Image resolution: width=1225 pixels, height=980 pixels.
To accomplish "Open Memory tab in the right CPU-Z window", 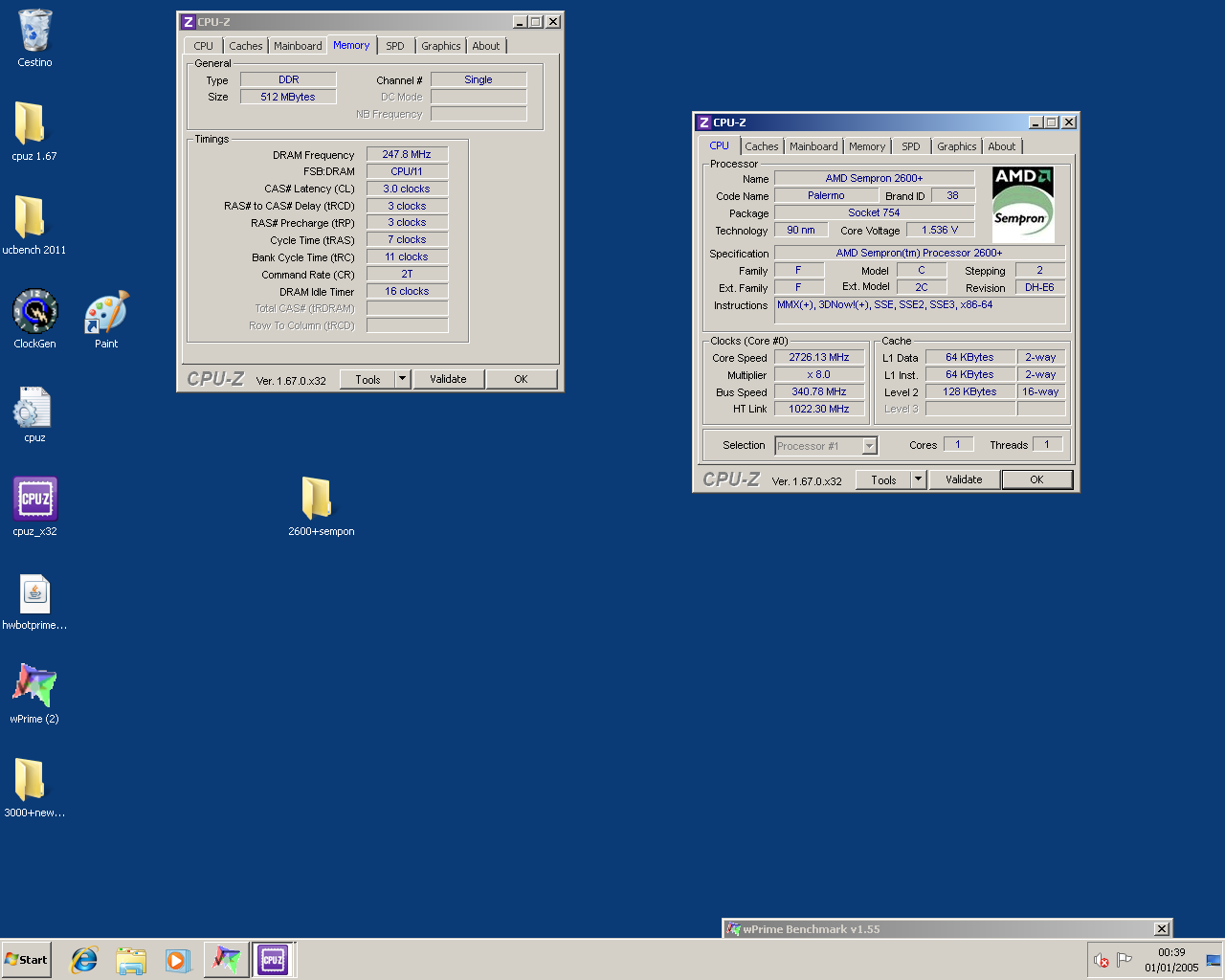I will coord(867,146).
